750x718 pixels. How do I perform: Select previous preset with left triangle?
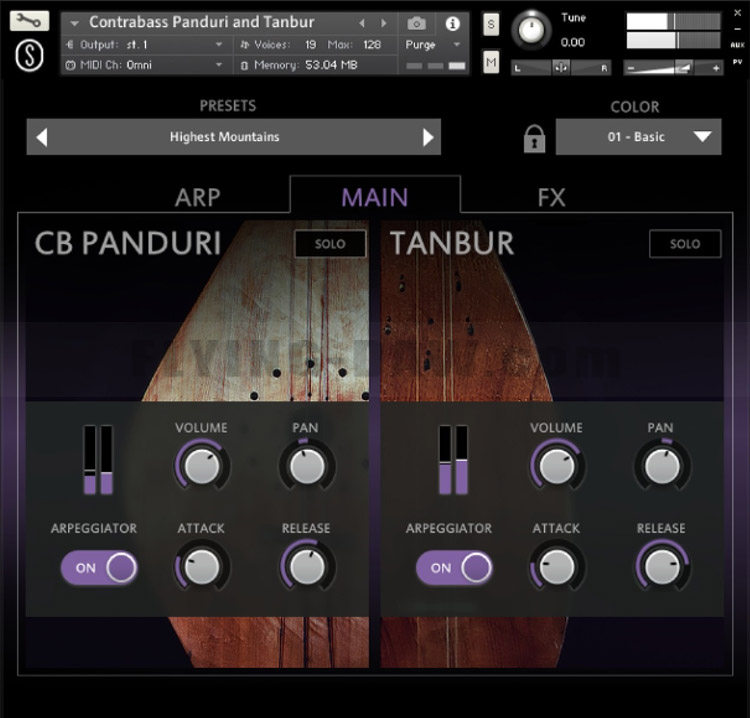(x=42, y=137)
